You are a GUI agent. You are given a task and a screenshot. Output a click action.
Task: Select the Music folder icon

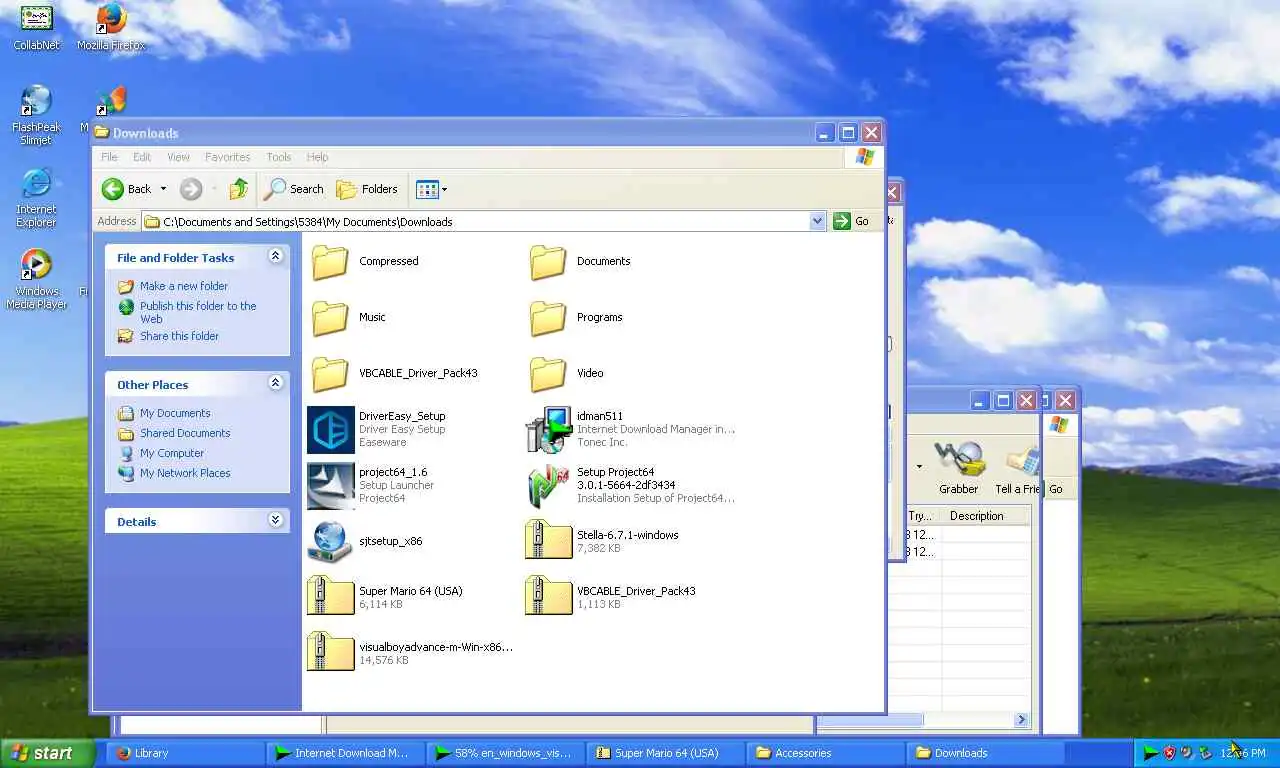point(330,317)
